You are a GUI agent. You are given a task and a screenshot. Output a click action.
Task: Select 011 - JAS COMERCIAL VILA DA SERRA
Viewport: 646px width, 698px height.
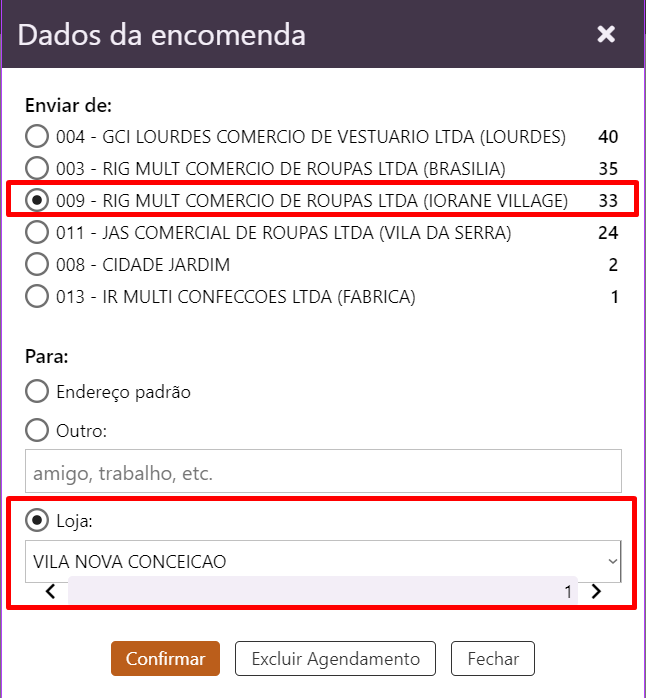click(x=37, y=233)
